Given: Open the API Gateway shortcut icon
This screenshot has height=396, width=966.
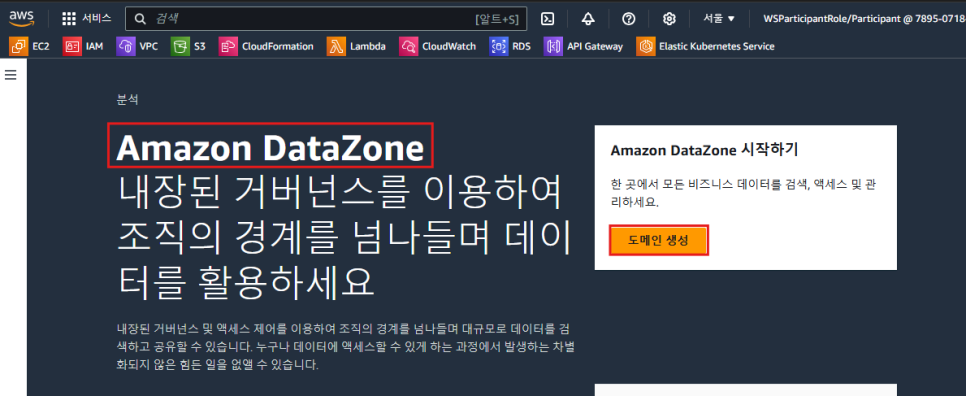Looking at the screenshot, I should coord(553,46).
